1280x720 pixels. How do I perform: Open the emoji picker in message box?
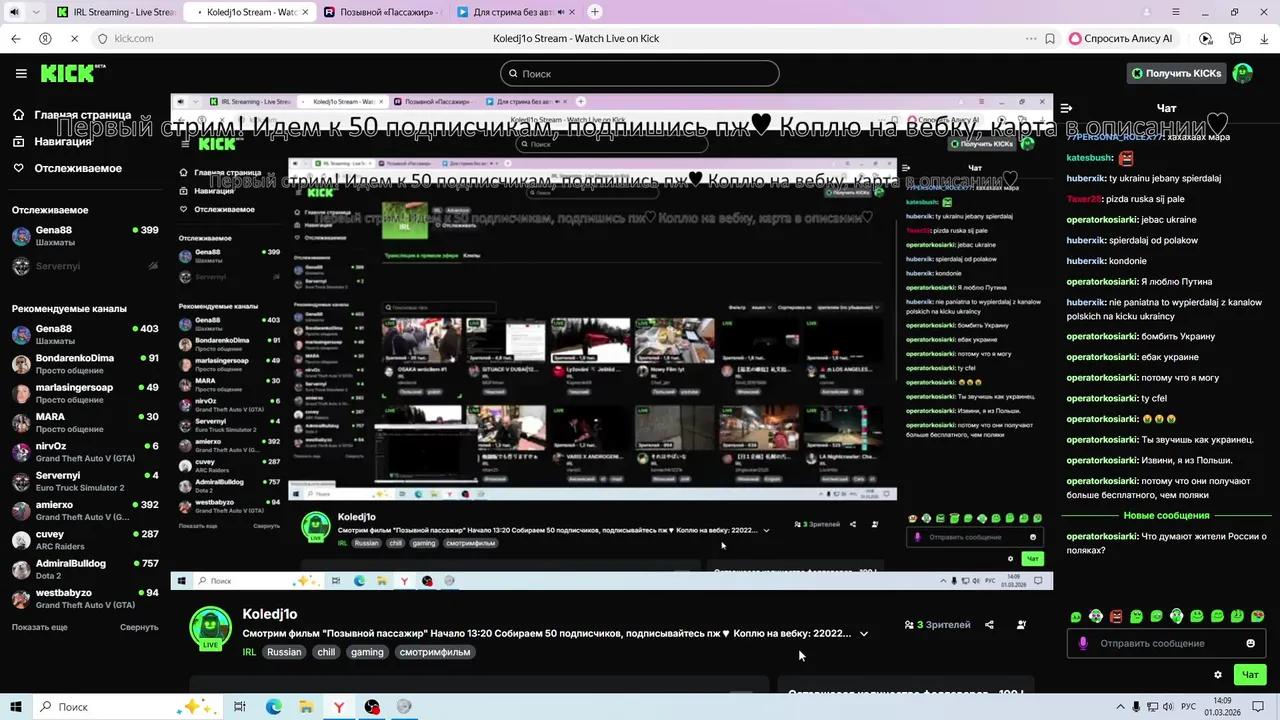(1250, 643)
